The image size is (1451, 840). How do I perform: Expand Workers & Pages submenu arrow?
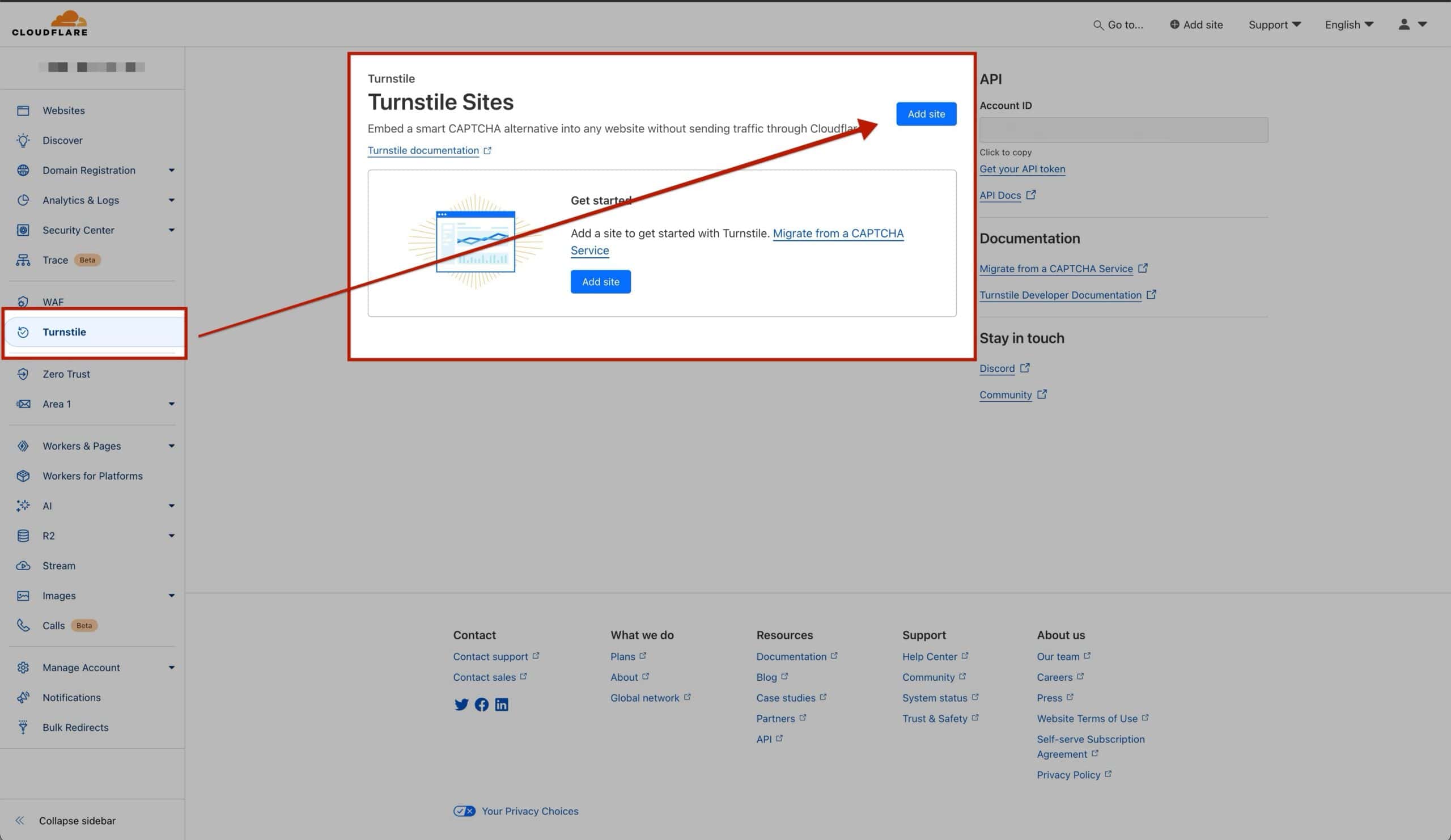click(x=172, y=446)
